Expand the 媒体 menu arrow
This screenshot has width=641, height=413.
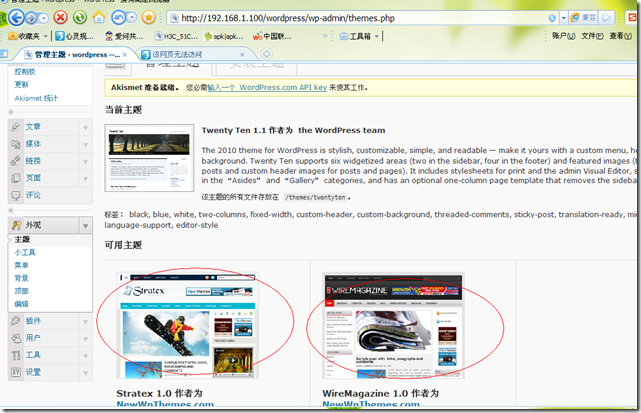(85, 144)
